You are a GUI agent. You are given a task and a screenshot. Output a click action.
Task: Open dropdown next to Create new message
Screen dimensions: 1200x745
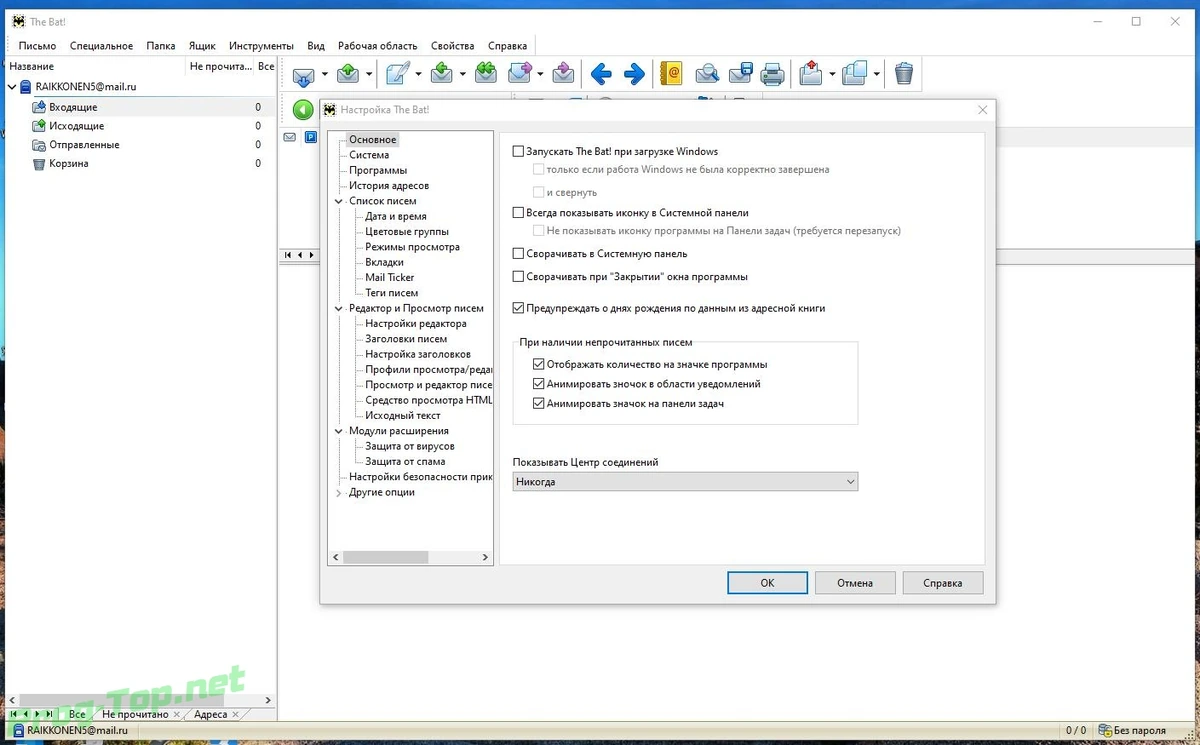pyautogui.click(x=419, y=74)
